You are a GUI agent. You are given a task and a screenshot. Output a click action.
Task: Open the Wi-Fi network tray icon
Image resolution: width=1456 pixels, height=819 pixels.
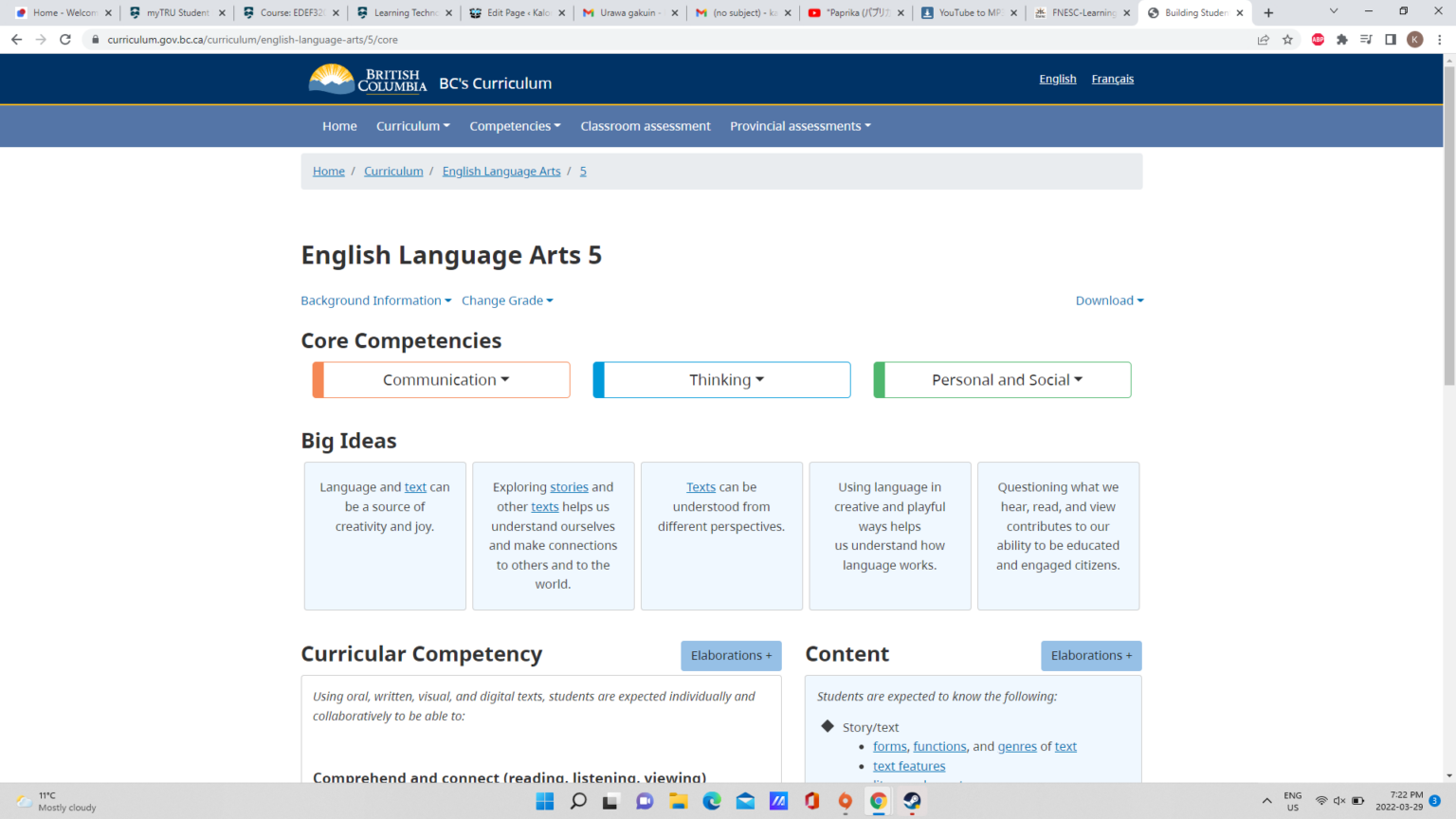point(1321,801)
